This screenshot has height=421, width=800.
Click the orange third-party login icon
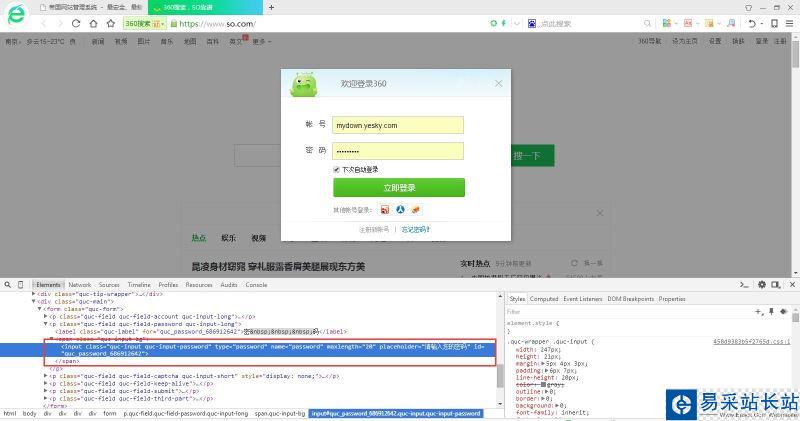click(416, 210)
